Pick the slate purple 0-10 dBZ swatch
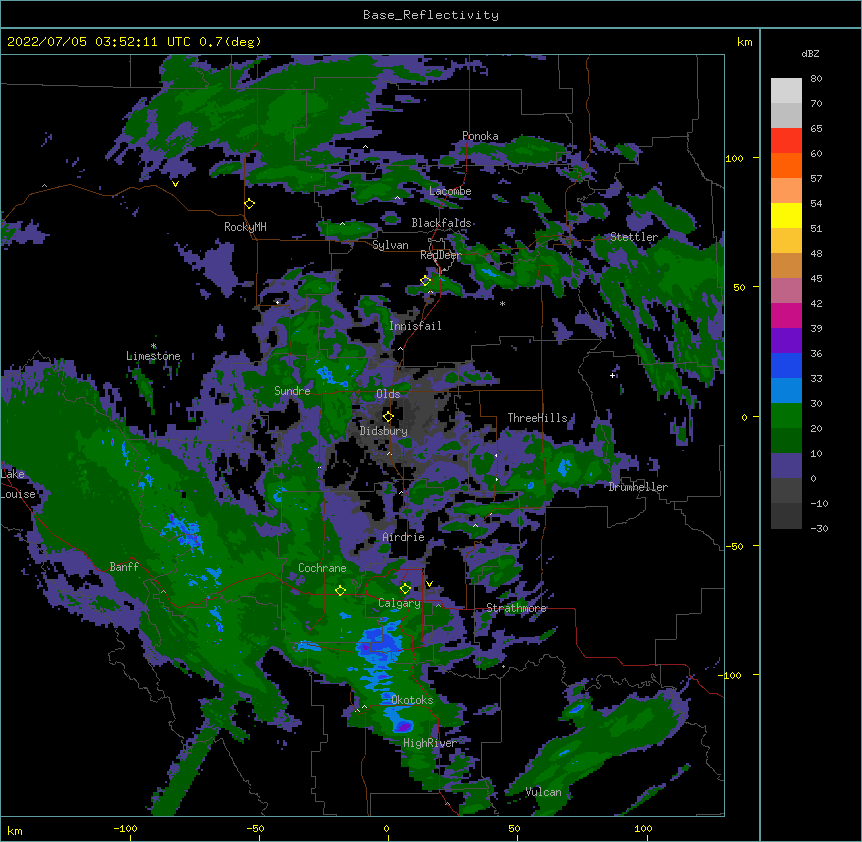The width and height of the screenshot is (862, 842). click(786, 466)
